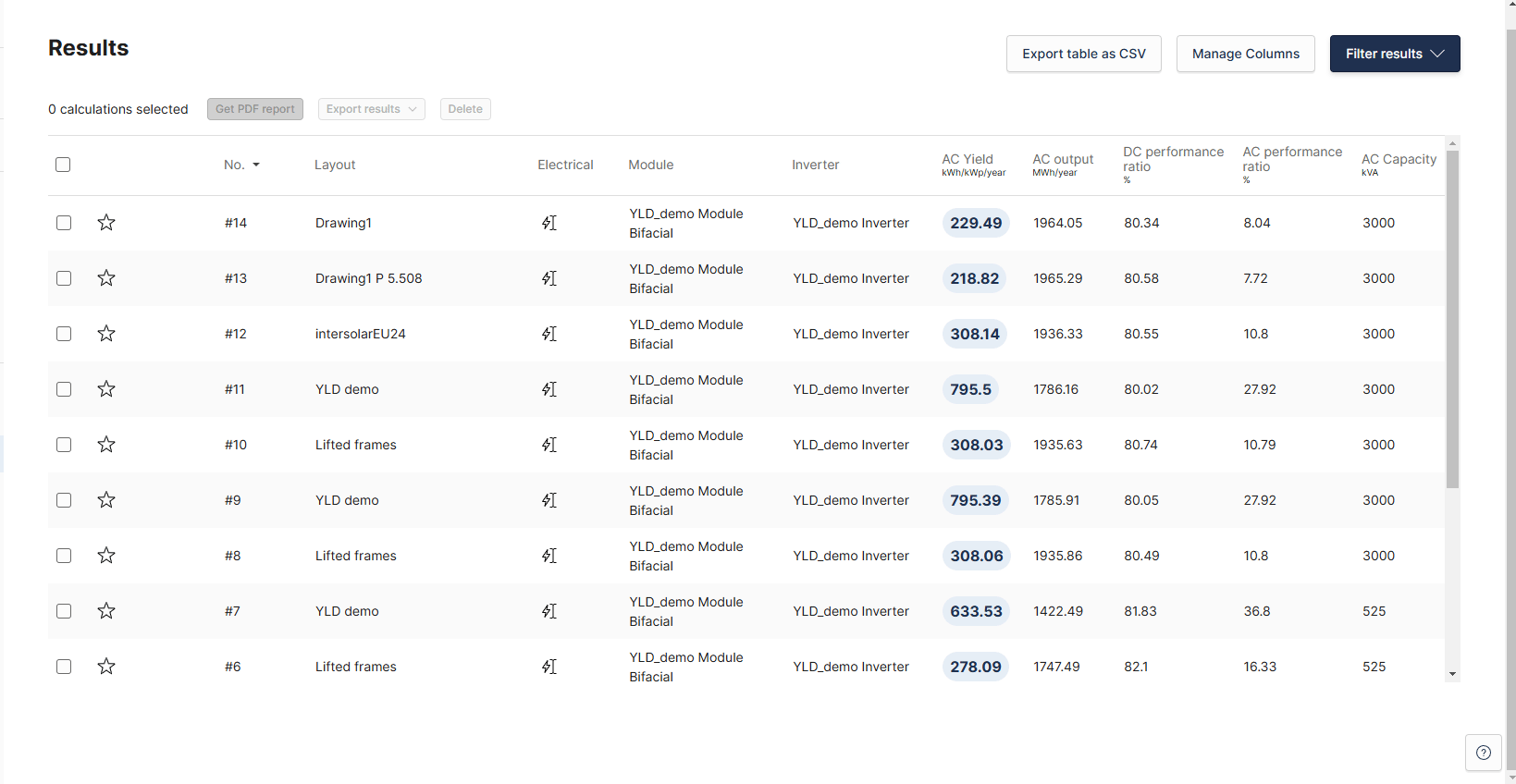Select calculation #9 checkbox
Viewport: 1516px width, 784px height.
(64, 500)
